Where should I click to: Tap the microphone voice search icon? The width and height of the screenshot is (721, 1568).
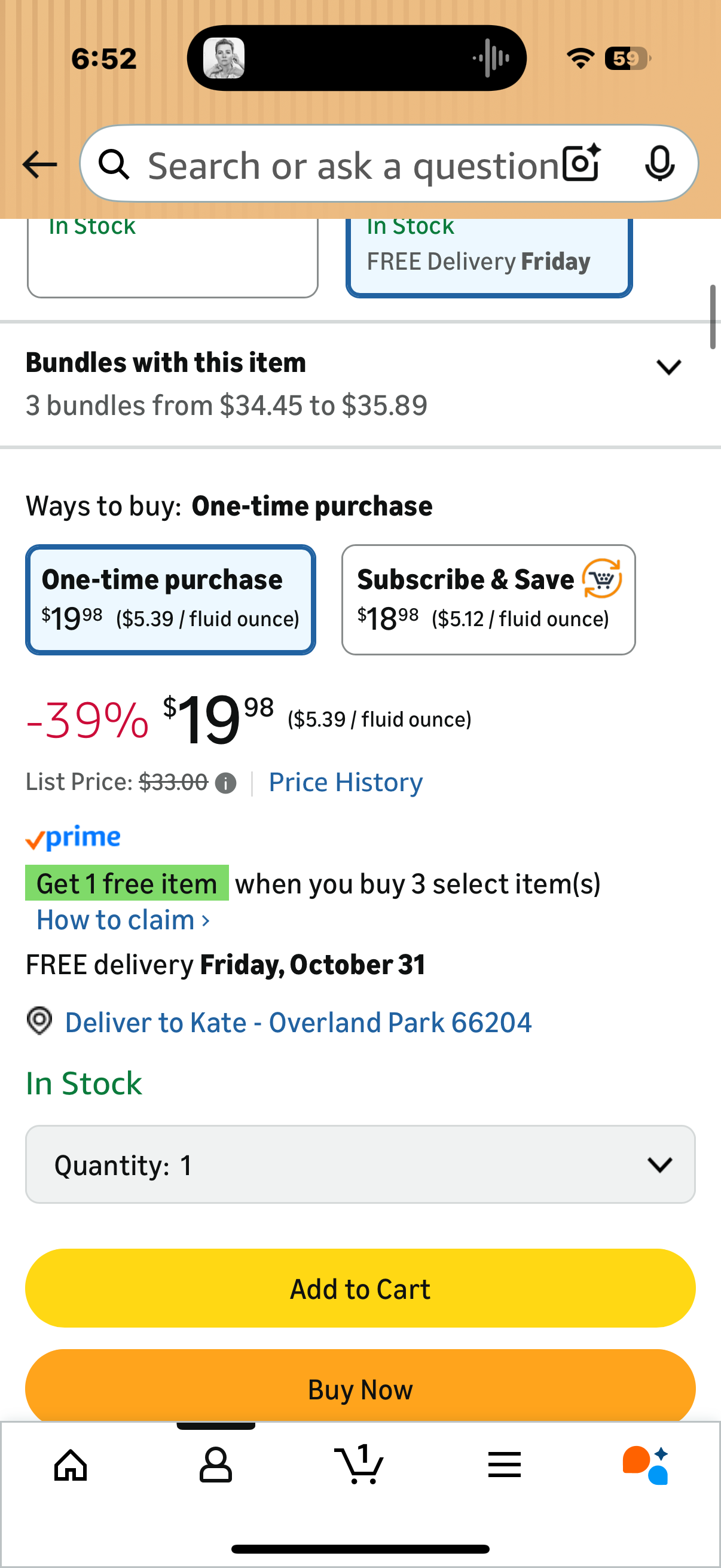coord(659,163)
